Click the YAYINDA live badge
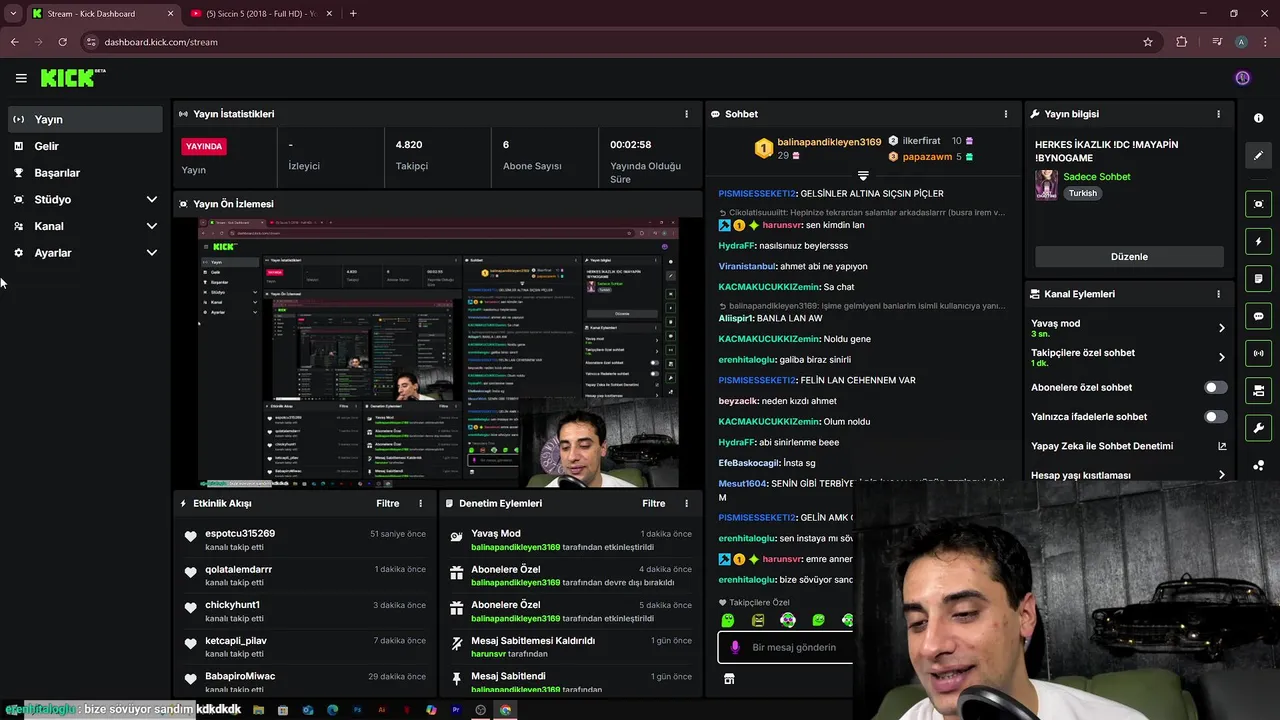1280x720 pixels. 204,146
